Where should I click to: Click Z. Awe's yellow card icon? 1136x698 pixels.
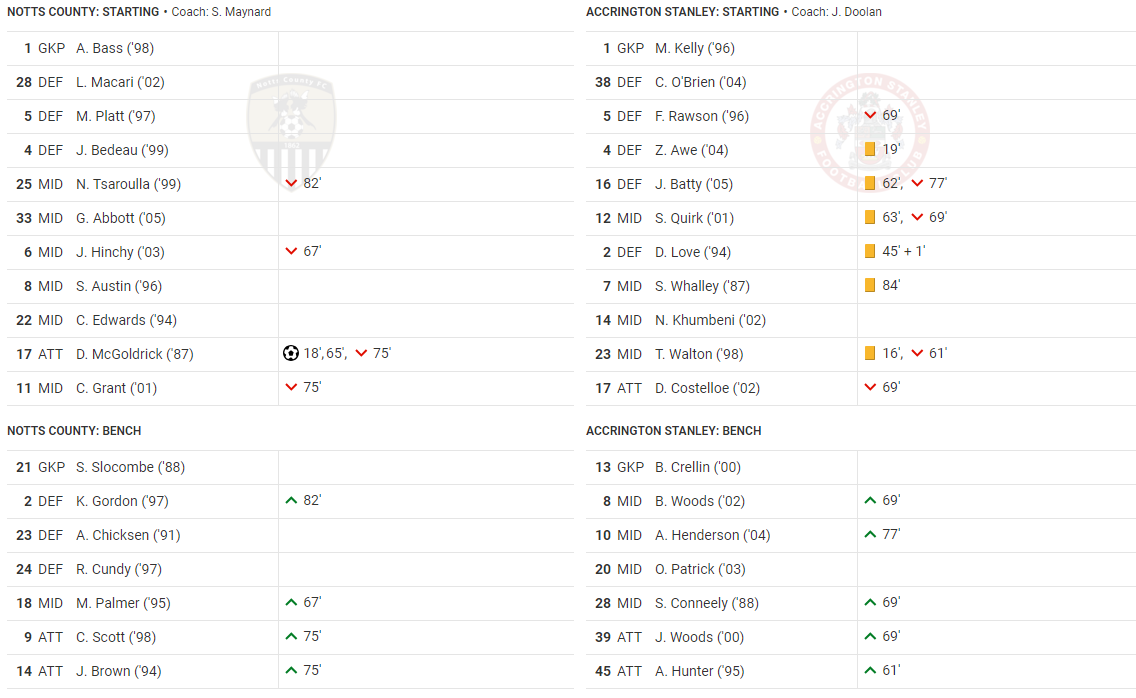point(870,149)
